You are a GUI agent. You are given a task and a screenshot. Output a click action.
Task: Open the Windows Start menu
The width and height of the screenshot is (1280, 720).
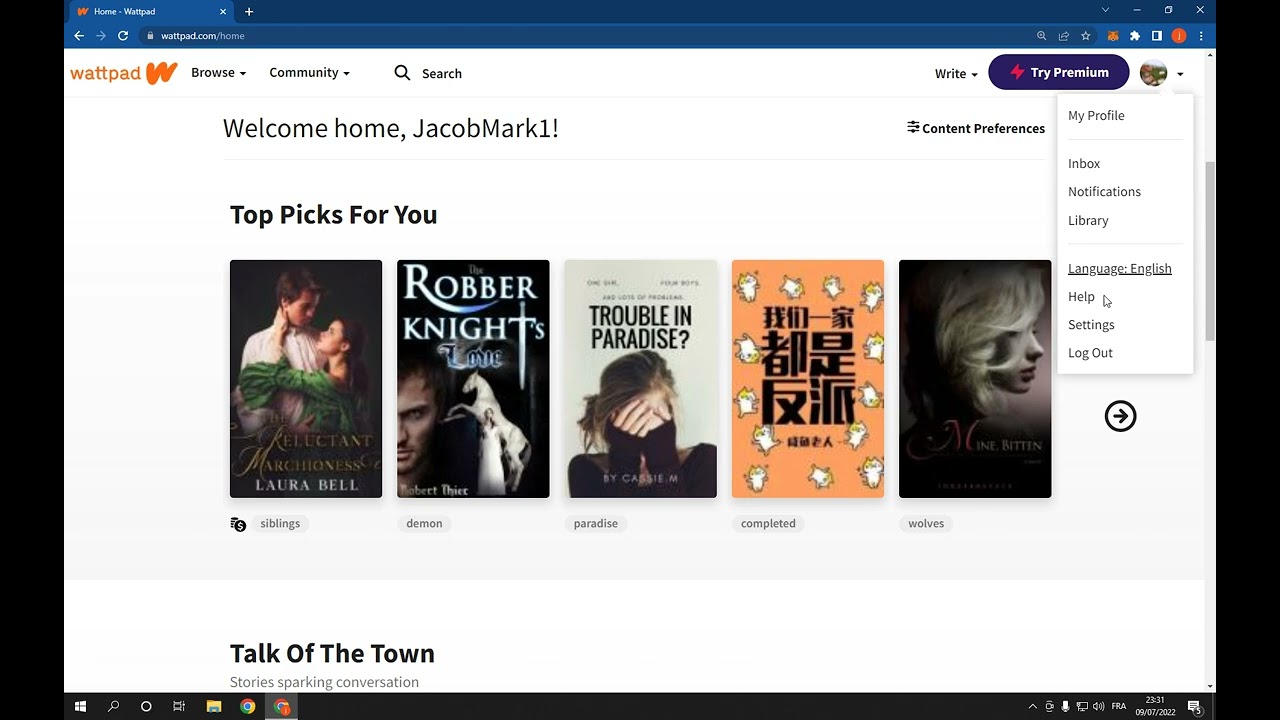pos(81,706)
